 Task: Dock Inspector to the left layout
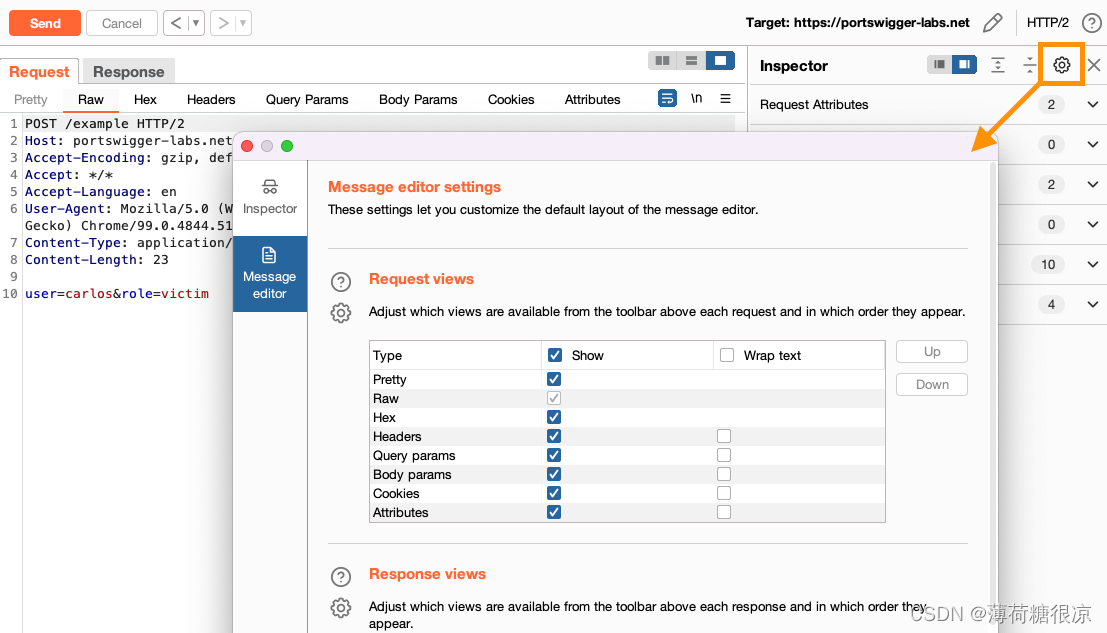[939, 64]
